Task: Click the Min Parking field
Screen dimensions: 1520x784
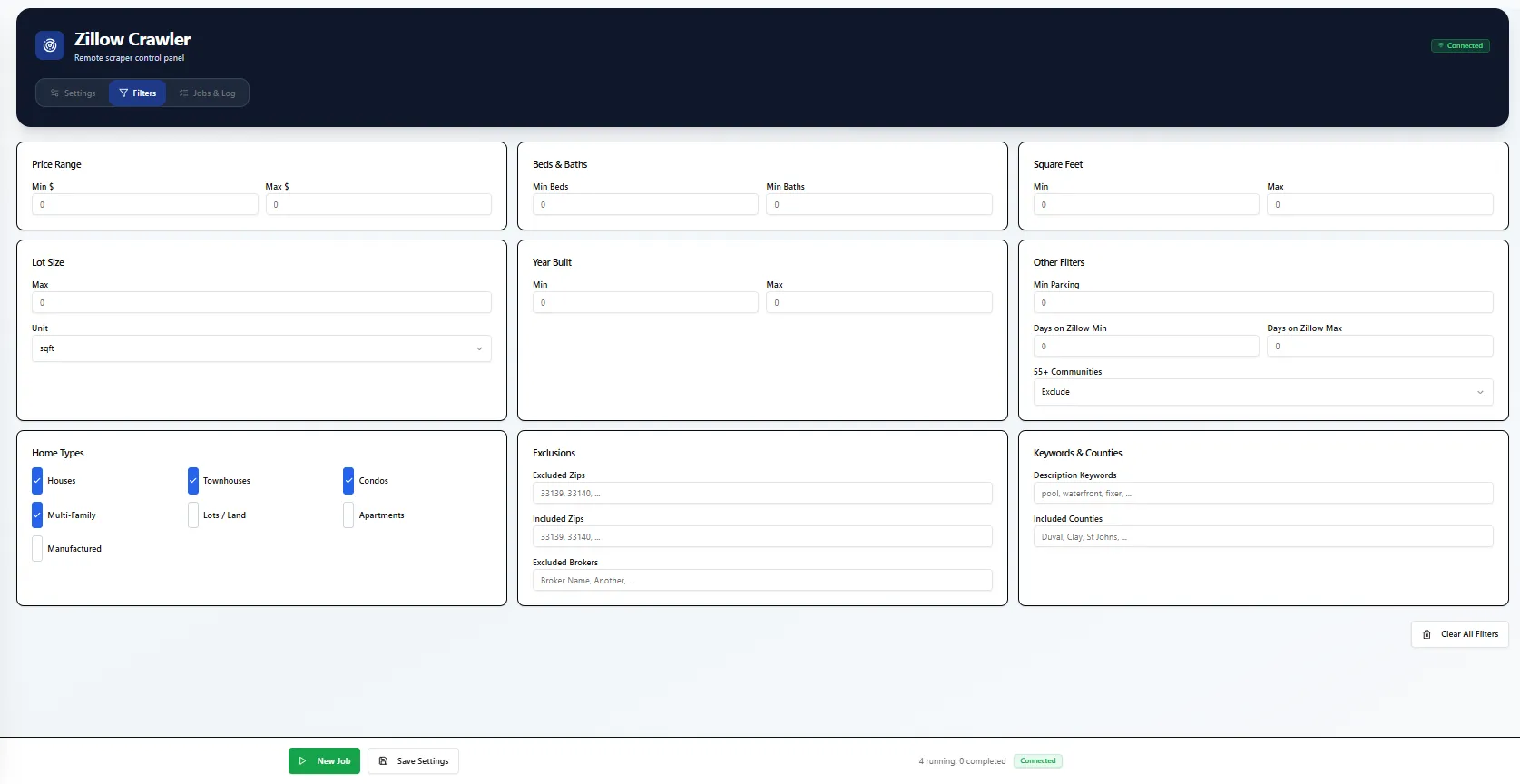Action: pos(1263,302)
